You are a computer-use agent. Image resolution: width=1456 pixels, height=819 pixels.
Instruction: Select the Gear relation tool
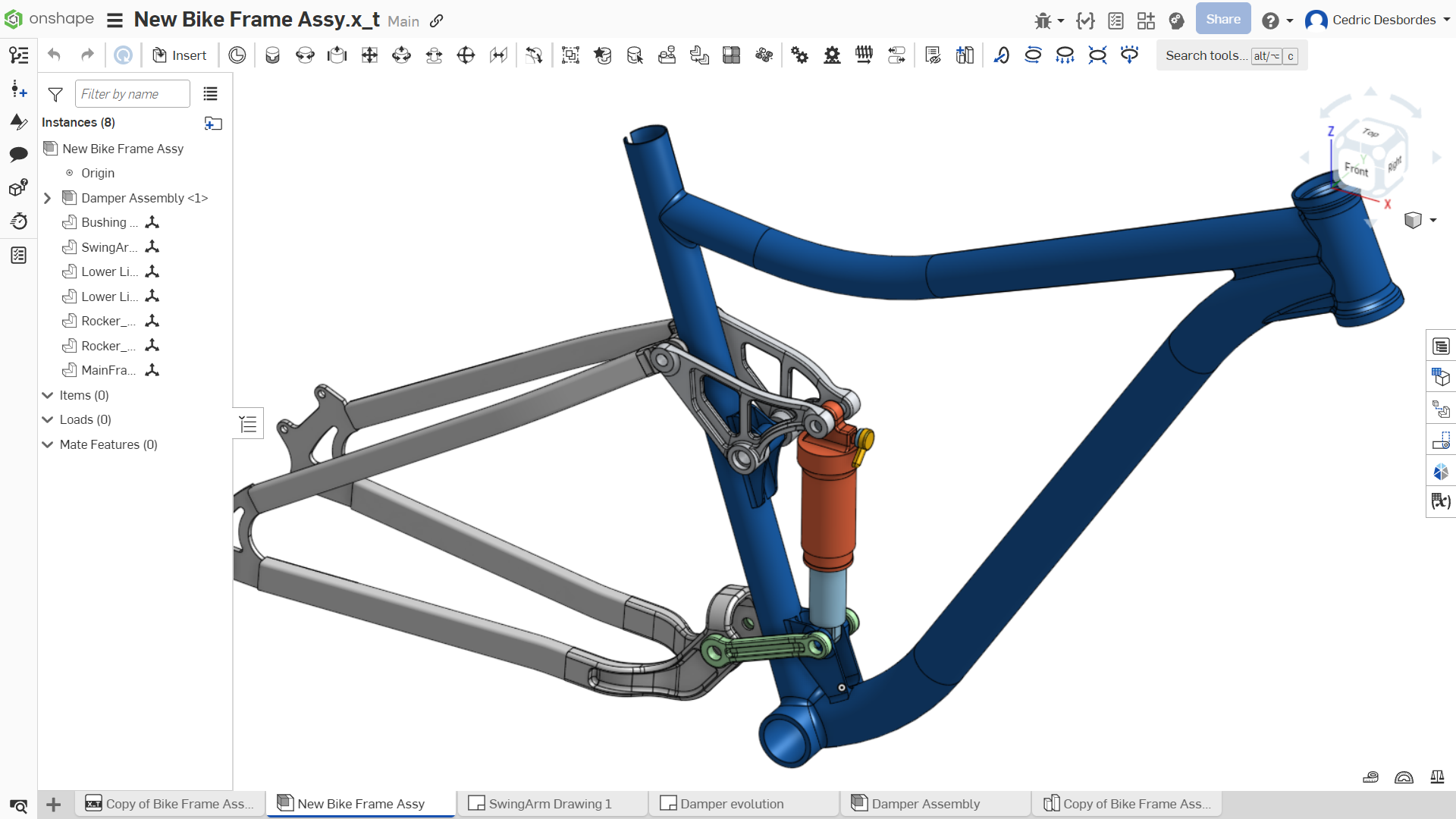[x=799, y=55]
